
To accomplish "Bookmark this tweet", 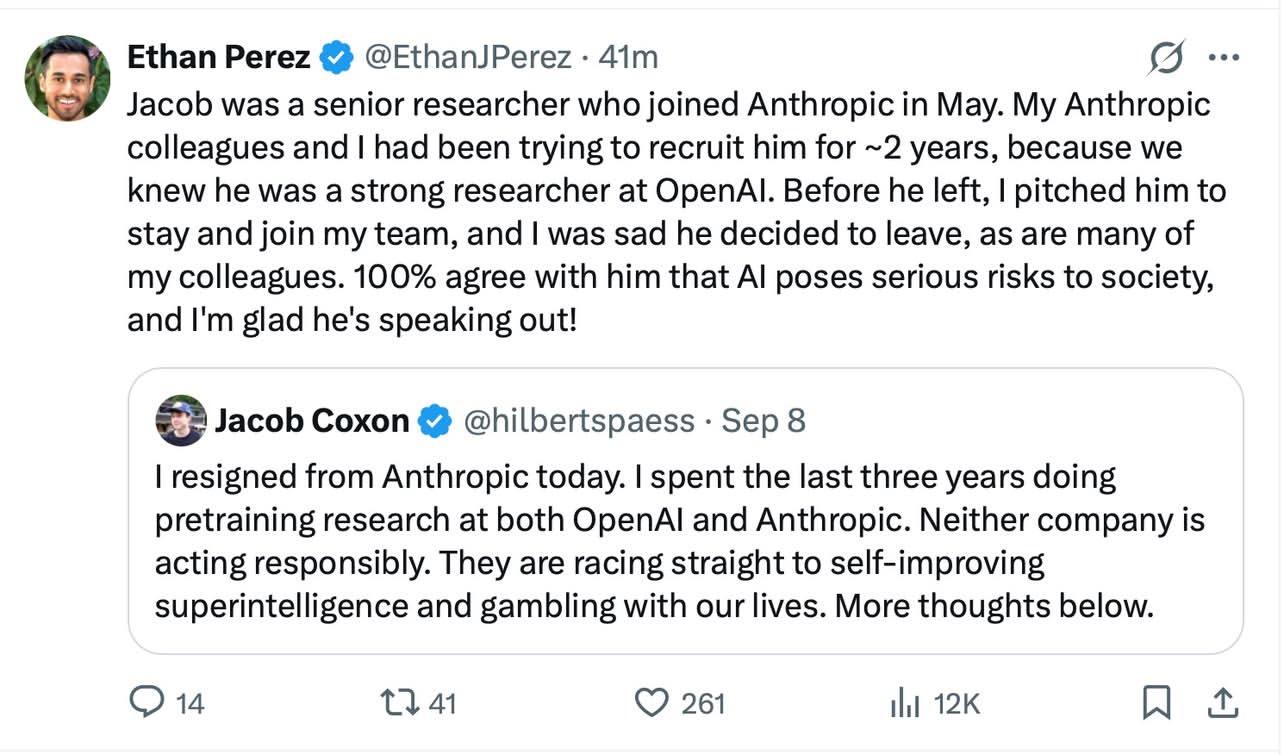I will (1156, 704).
